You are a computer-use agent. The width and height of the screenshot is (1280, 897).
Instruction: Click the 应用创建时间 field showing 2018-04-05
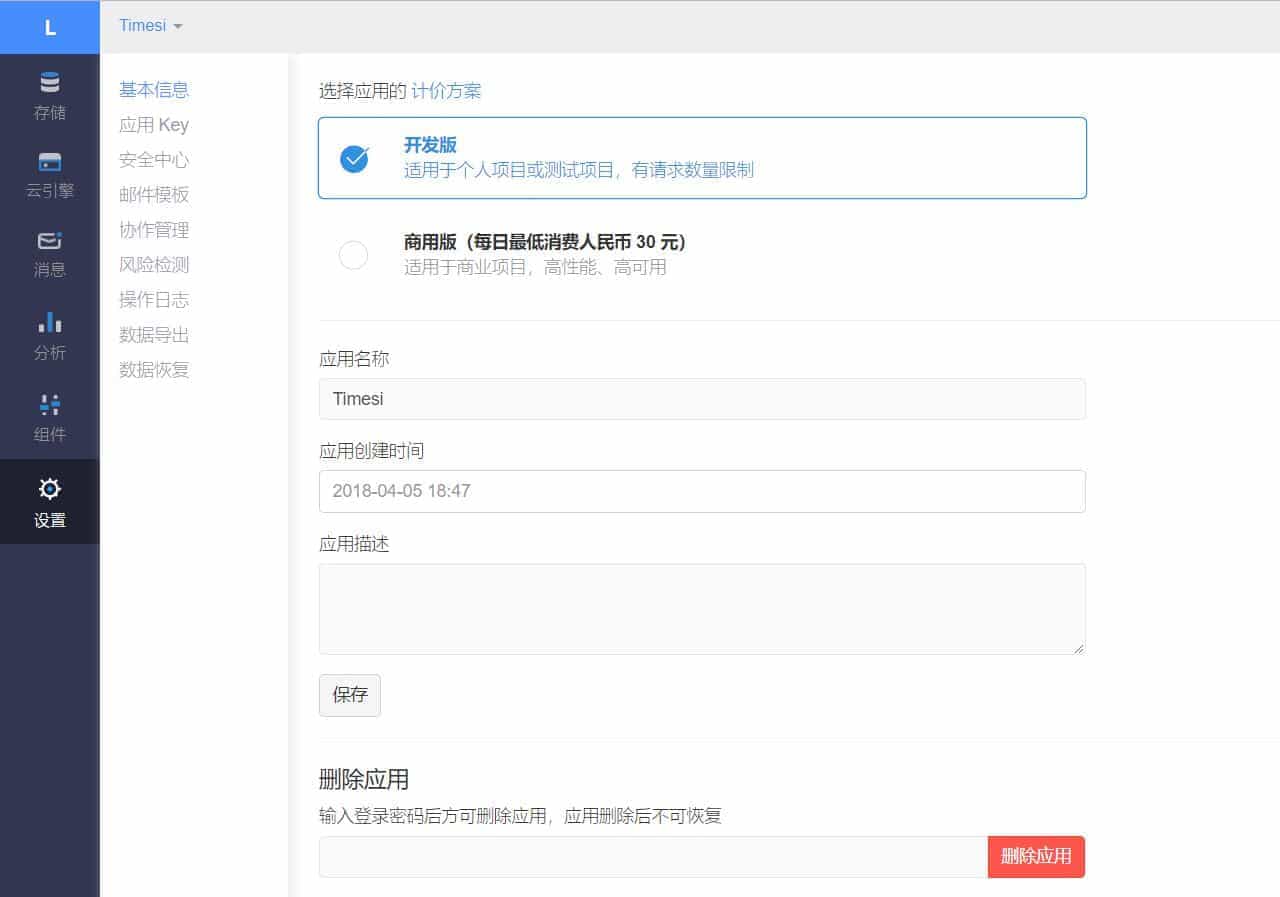pyautogui.click(x=702, y=491)
